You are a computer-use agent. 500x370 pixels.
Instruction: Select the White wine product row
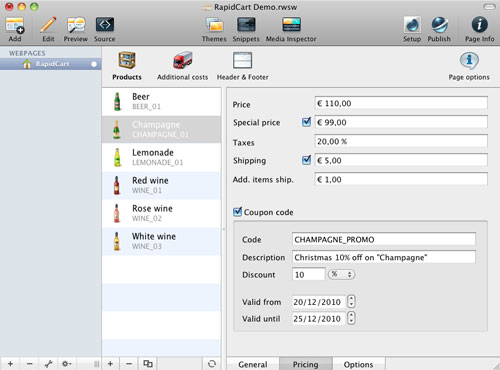[x=161, y=242]
